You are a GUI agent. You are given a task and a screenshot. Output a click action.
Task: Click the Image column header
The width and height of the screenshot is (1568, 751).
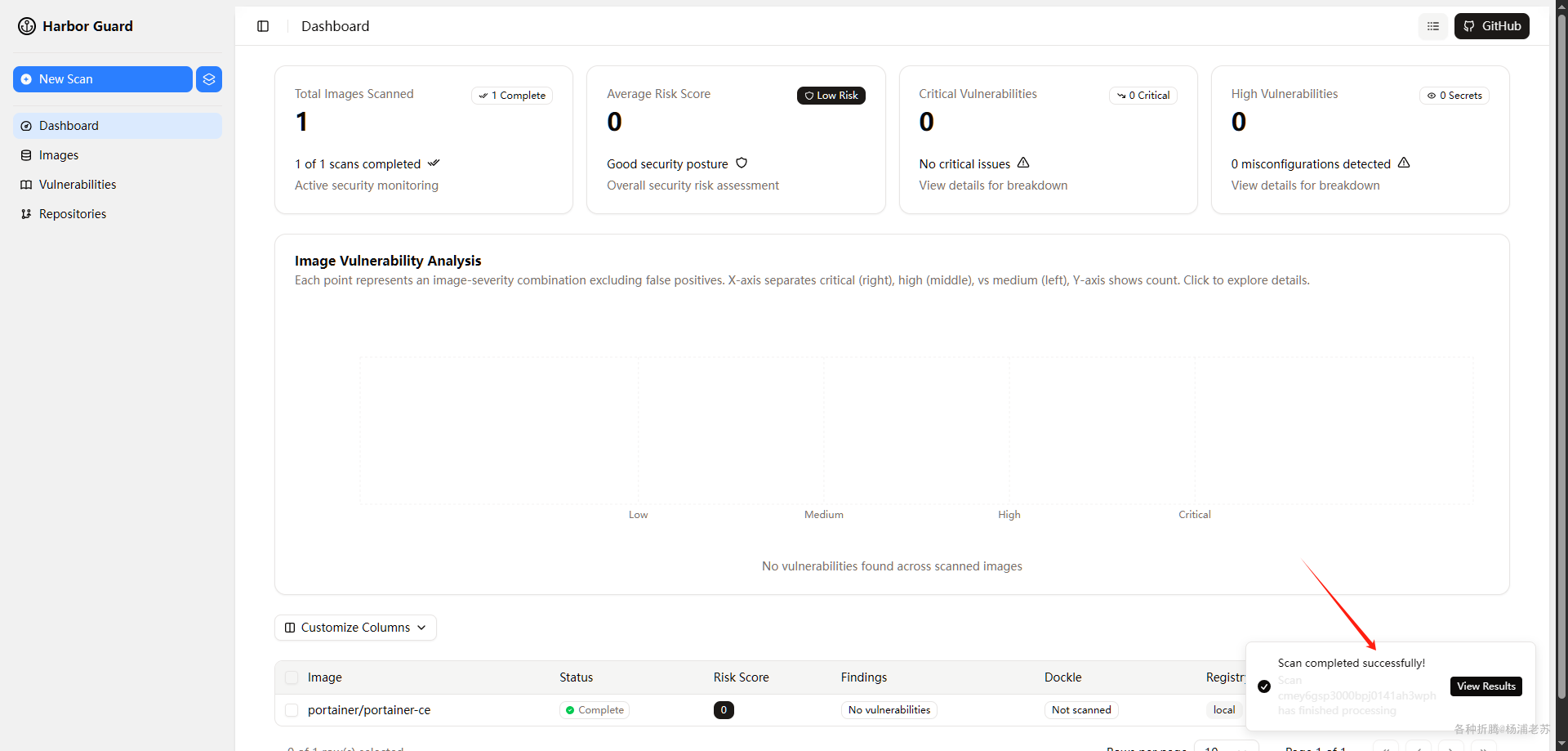[x=325, y=677]
